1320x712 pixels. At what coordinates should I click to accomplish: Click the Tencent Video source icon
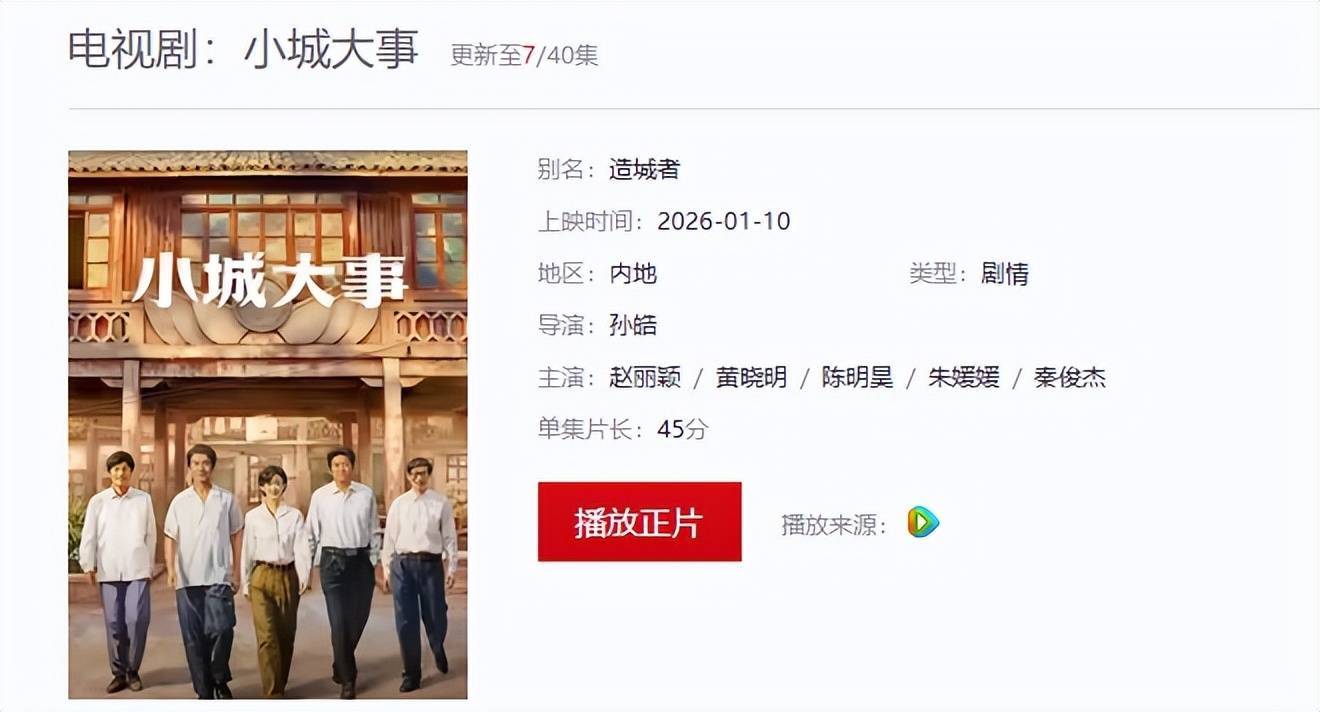tap(923, 521)
